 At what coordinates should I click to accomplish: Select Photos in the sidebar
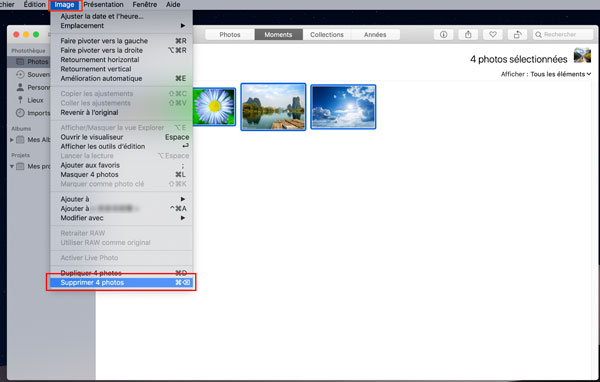29,62
